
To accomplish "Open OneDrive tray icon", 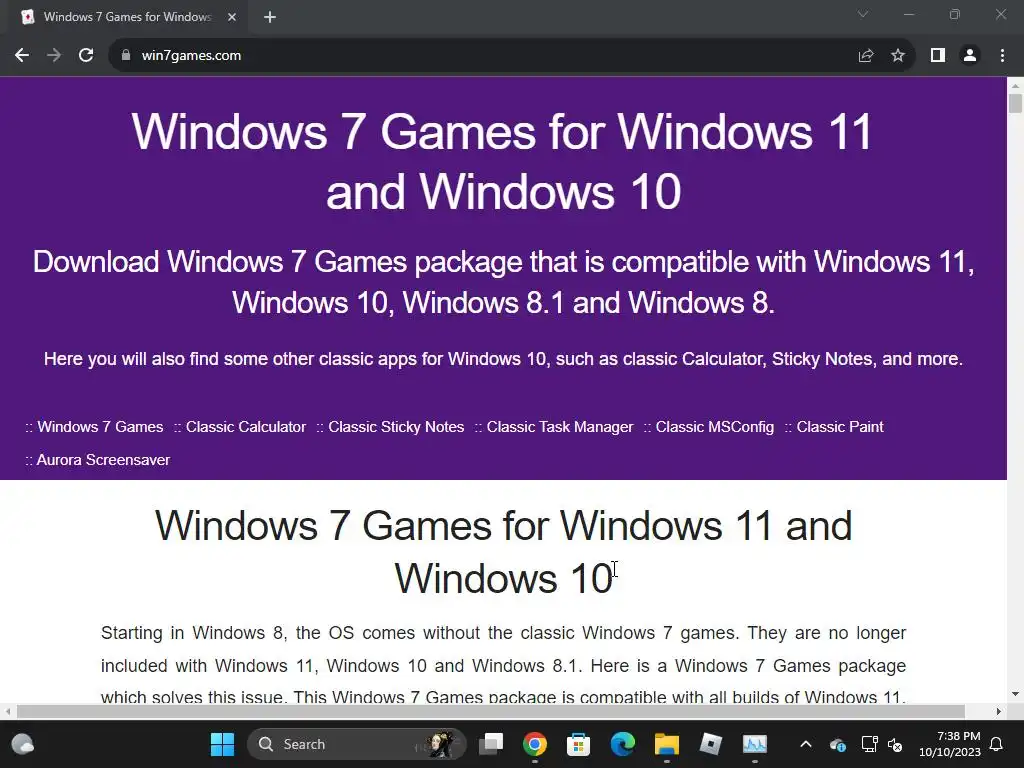I will [838, 744].
